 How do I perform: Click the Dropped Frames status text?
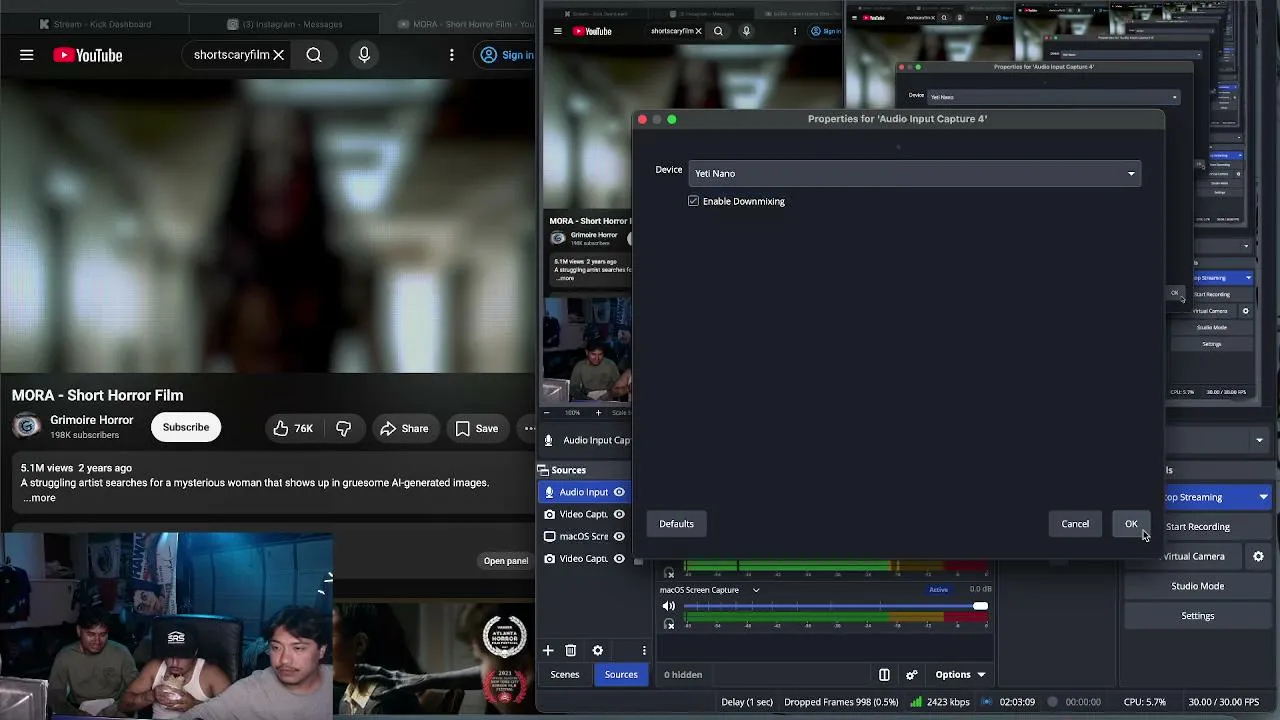pos(842,702)
